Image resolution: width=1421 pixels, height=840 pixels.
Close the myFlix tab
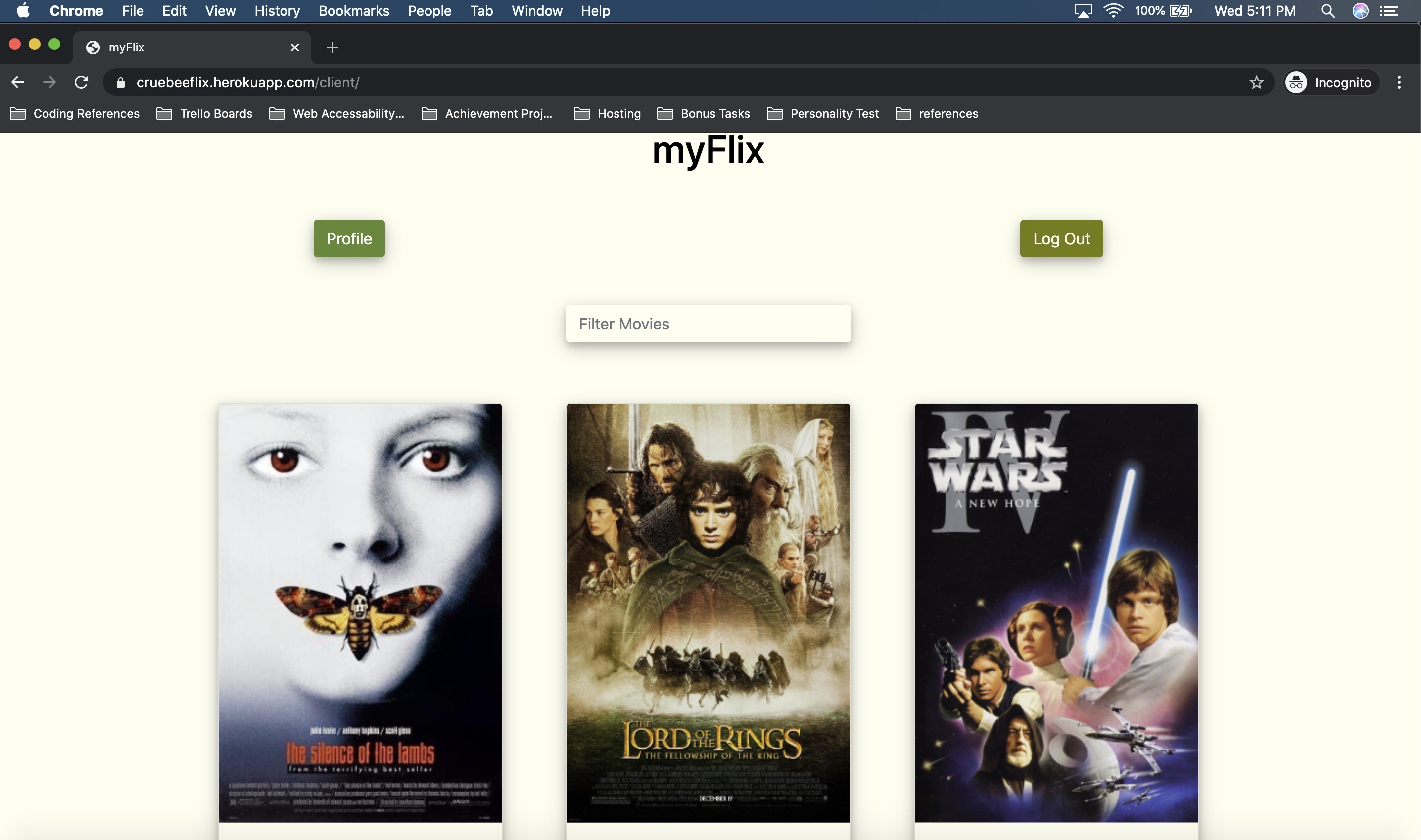294,47
